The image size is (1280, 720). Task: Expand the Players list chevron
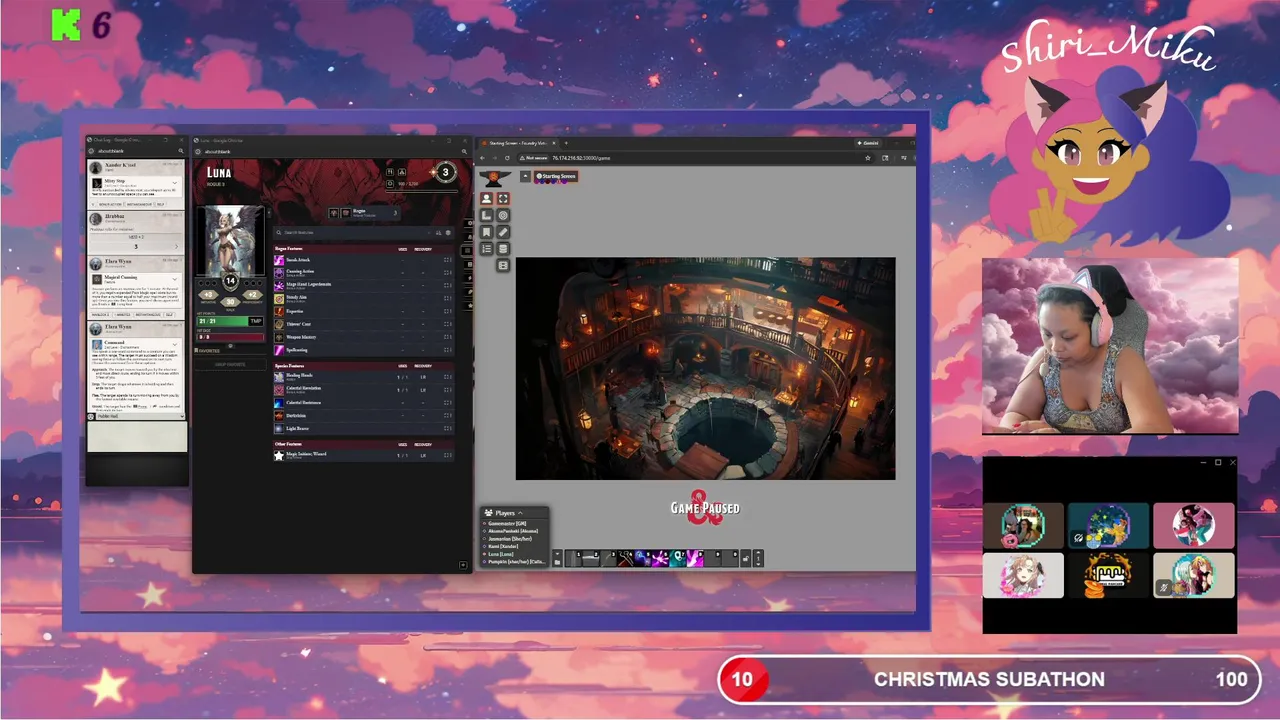(520, 513)
